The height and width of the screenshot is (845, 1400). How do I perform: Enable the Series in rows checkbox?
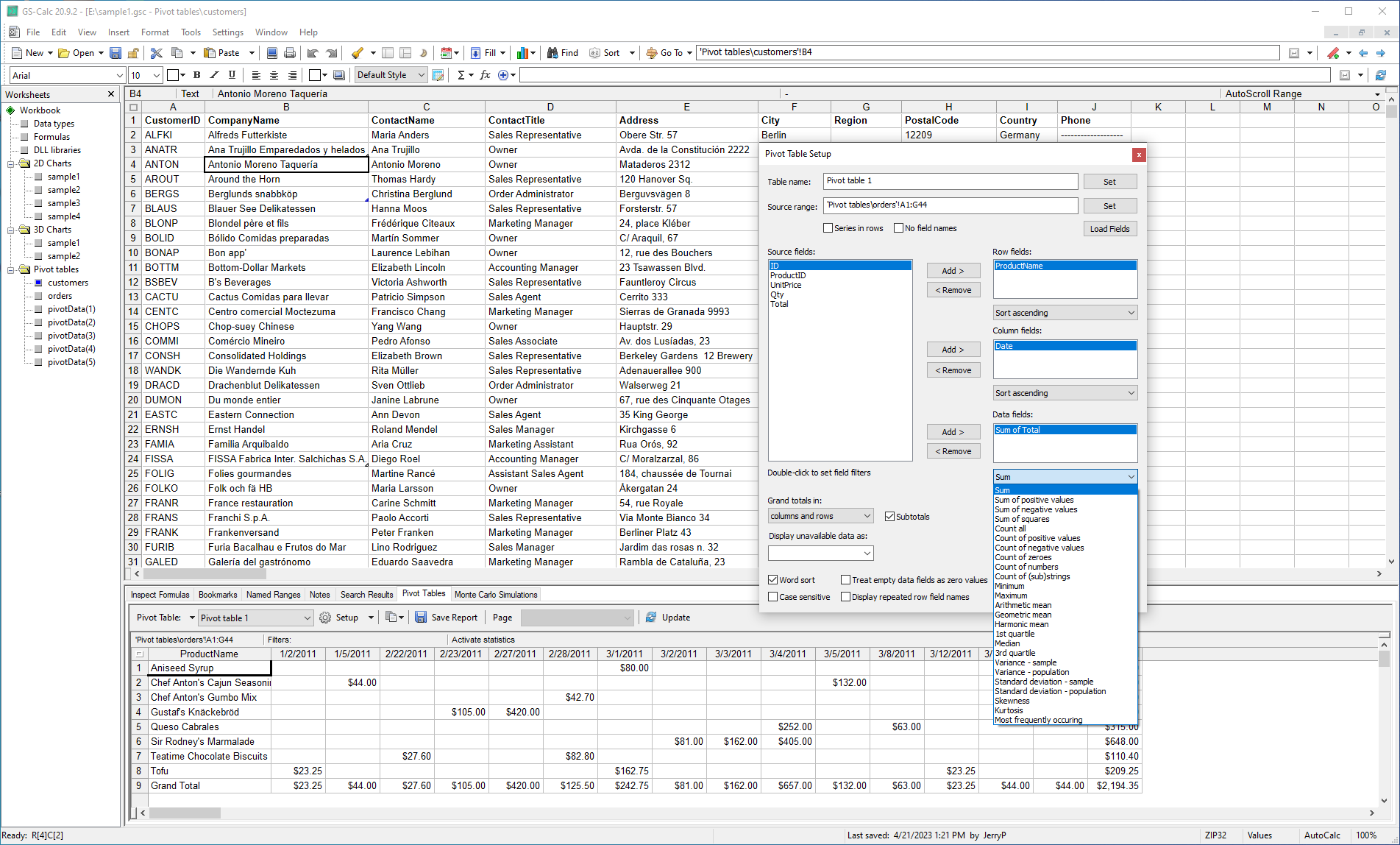point(828,228)
